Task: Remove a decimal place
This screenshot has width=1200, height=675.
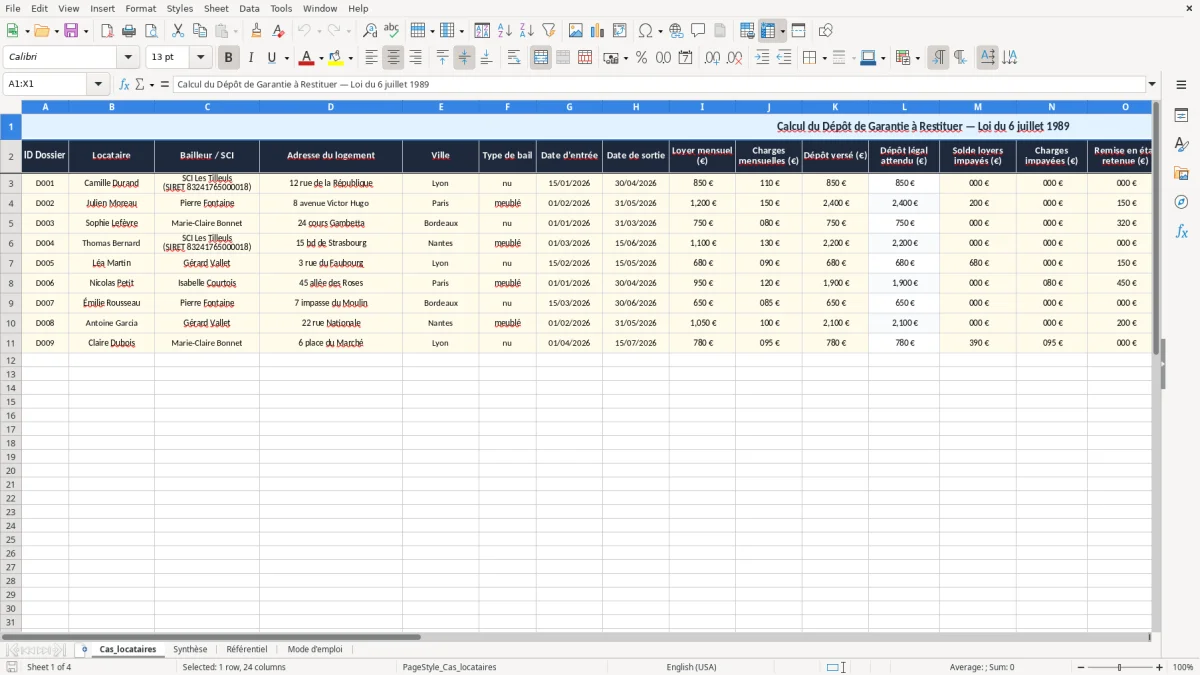Action: click(735, 58)
